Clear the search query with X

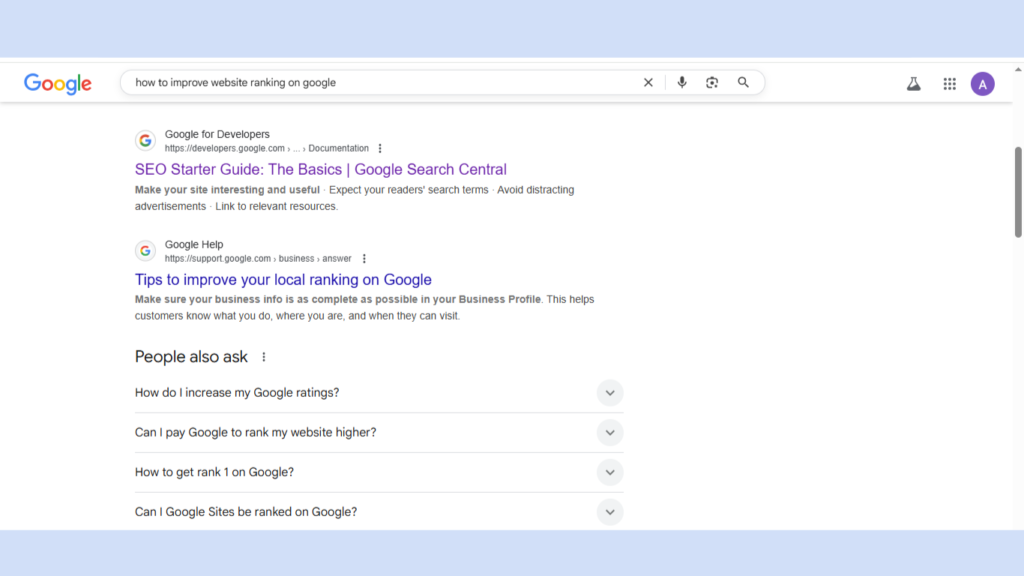pos(648,82)
